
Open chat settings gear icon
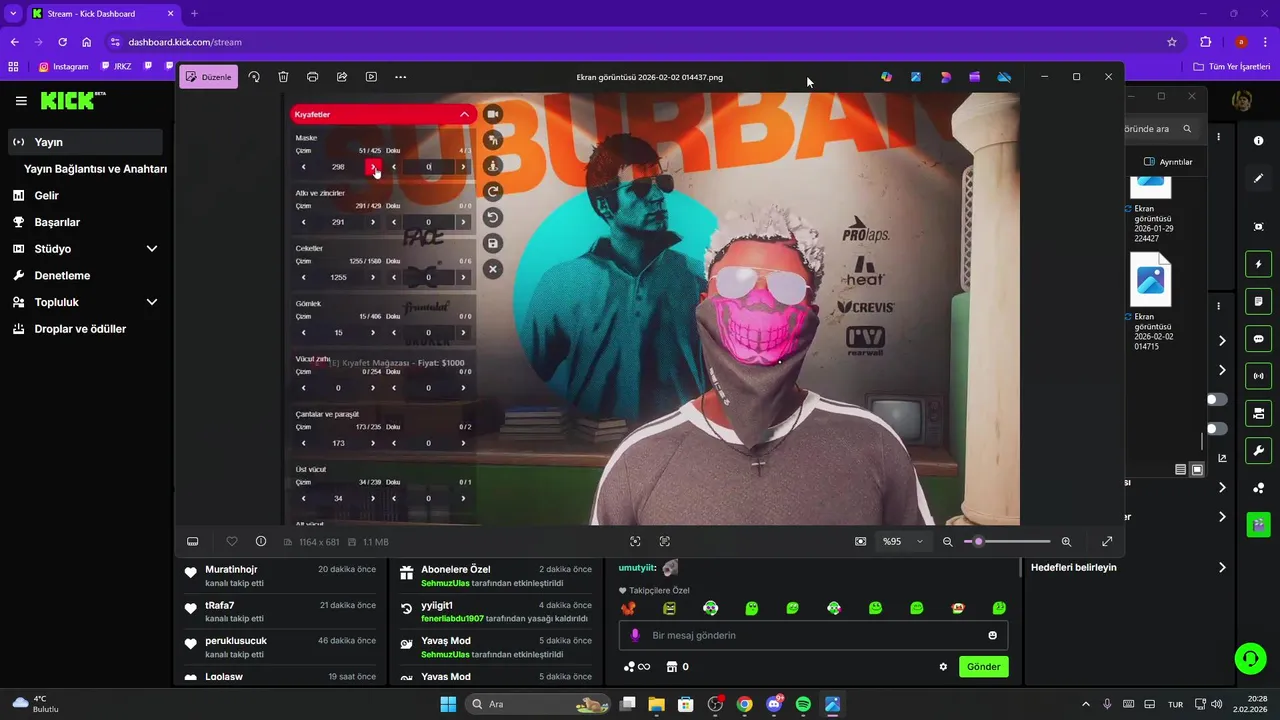coord(943,667)
